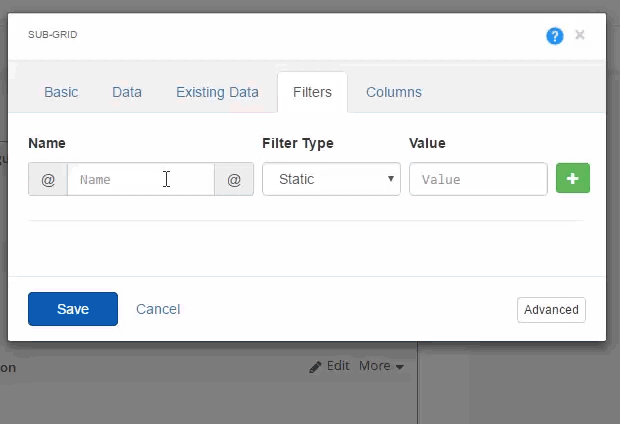Open the Static Filter Type dropdown
The height and width of the screenshot is (424, 620).
(x=331, y=179)
